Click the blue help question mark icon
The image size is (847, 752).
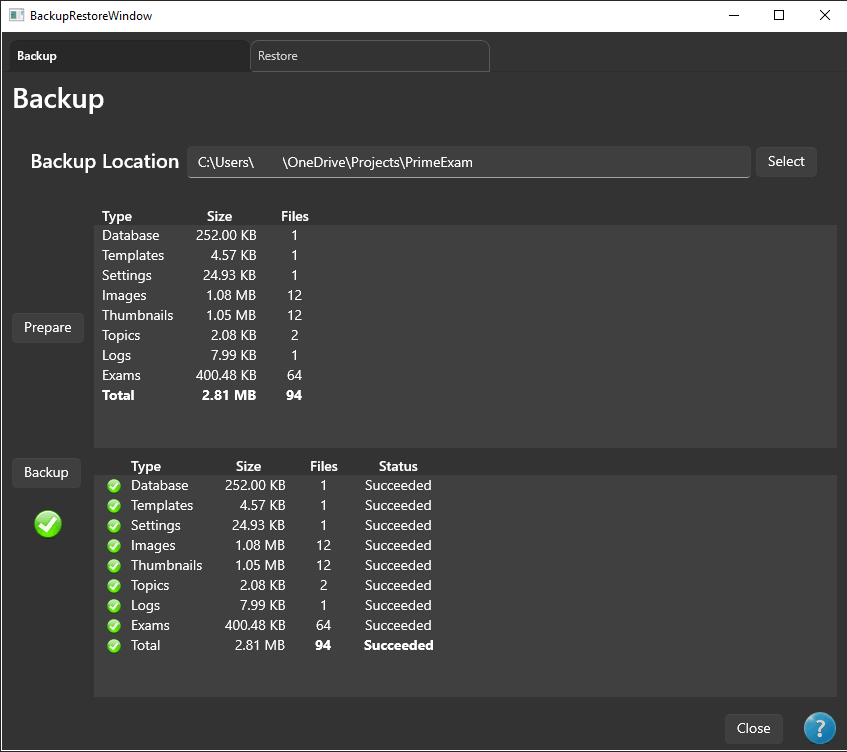[819, 728]
